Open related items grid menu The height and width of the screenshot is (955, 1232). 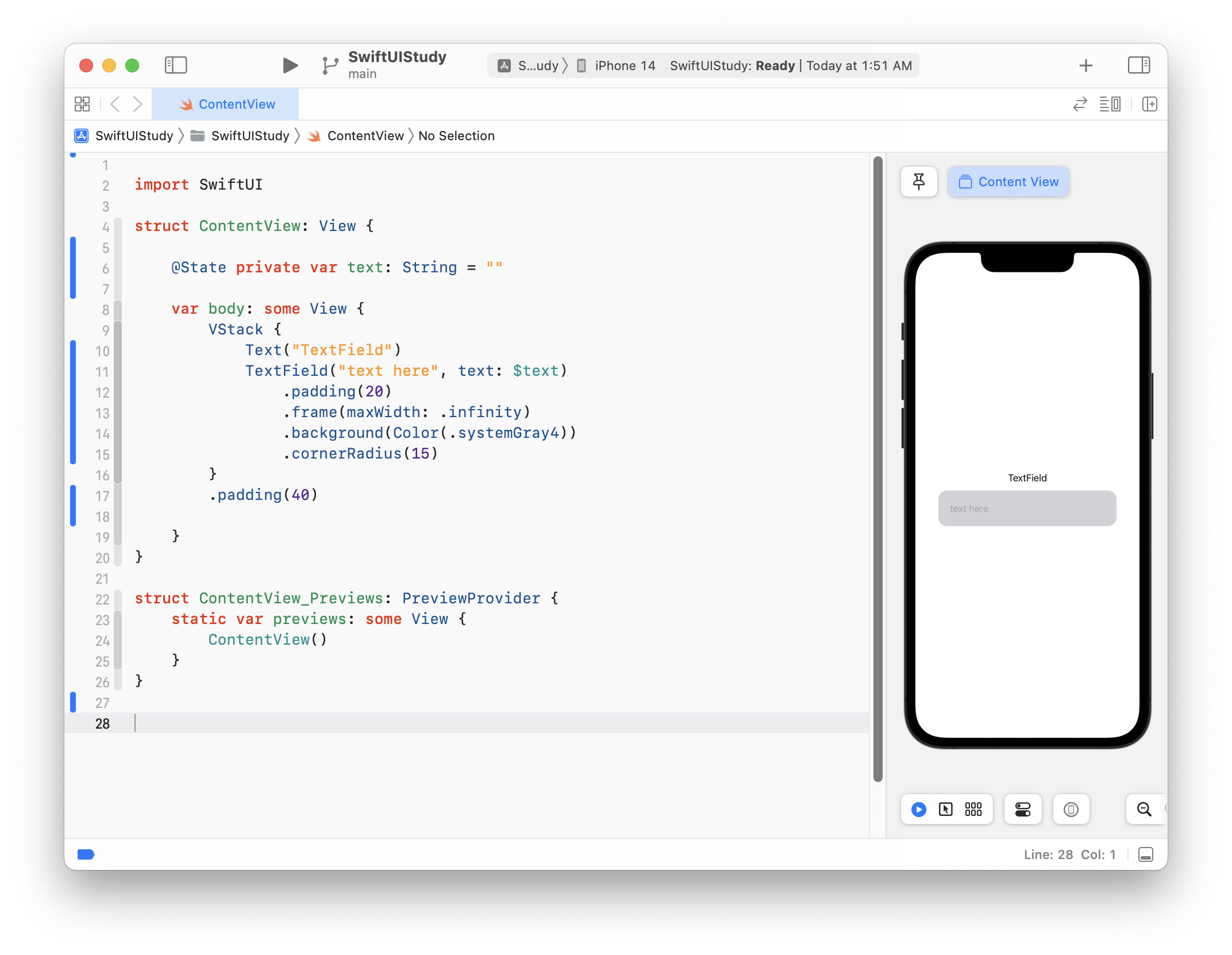point(82,104)
